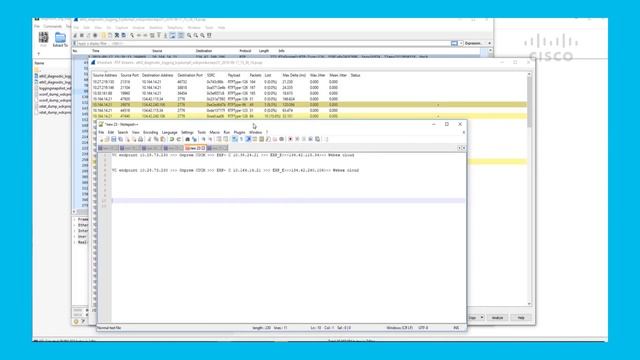Image resolution: width=640 pixels, height=360 pixels.
Task: Click the UTF-8 encoding status bar entry
Action: pos(424,328)
